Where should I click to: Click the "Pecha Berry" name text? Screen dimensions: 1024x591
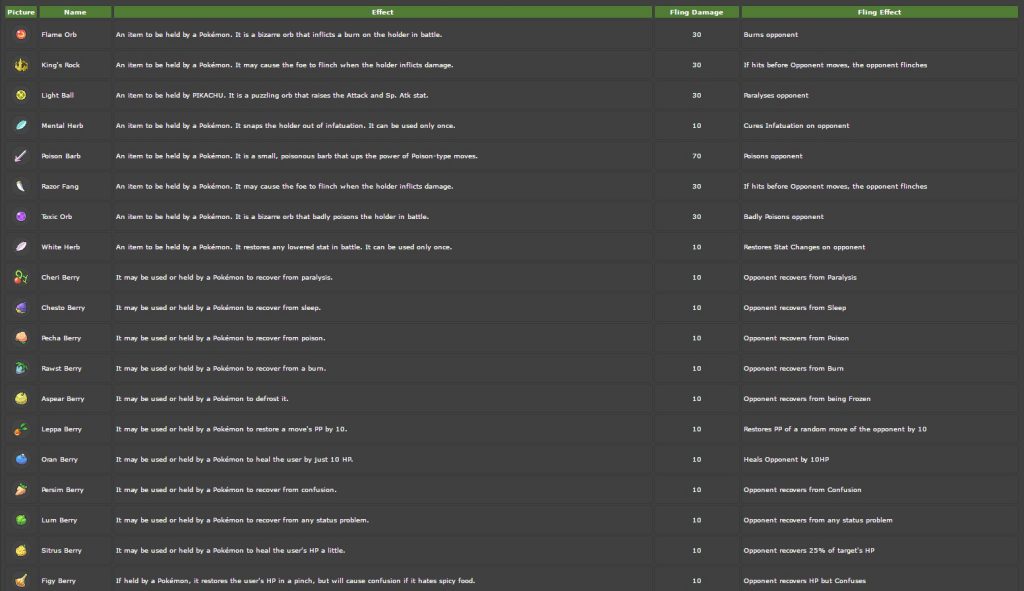pyautogui.click(x=61, y=338)
